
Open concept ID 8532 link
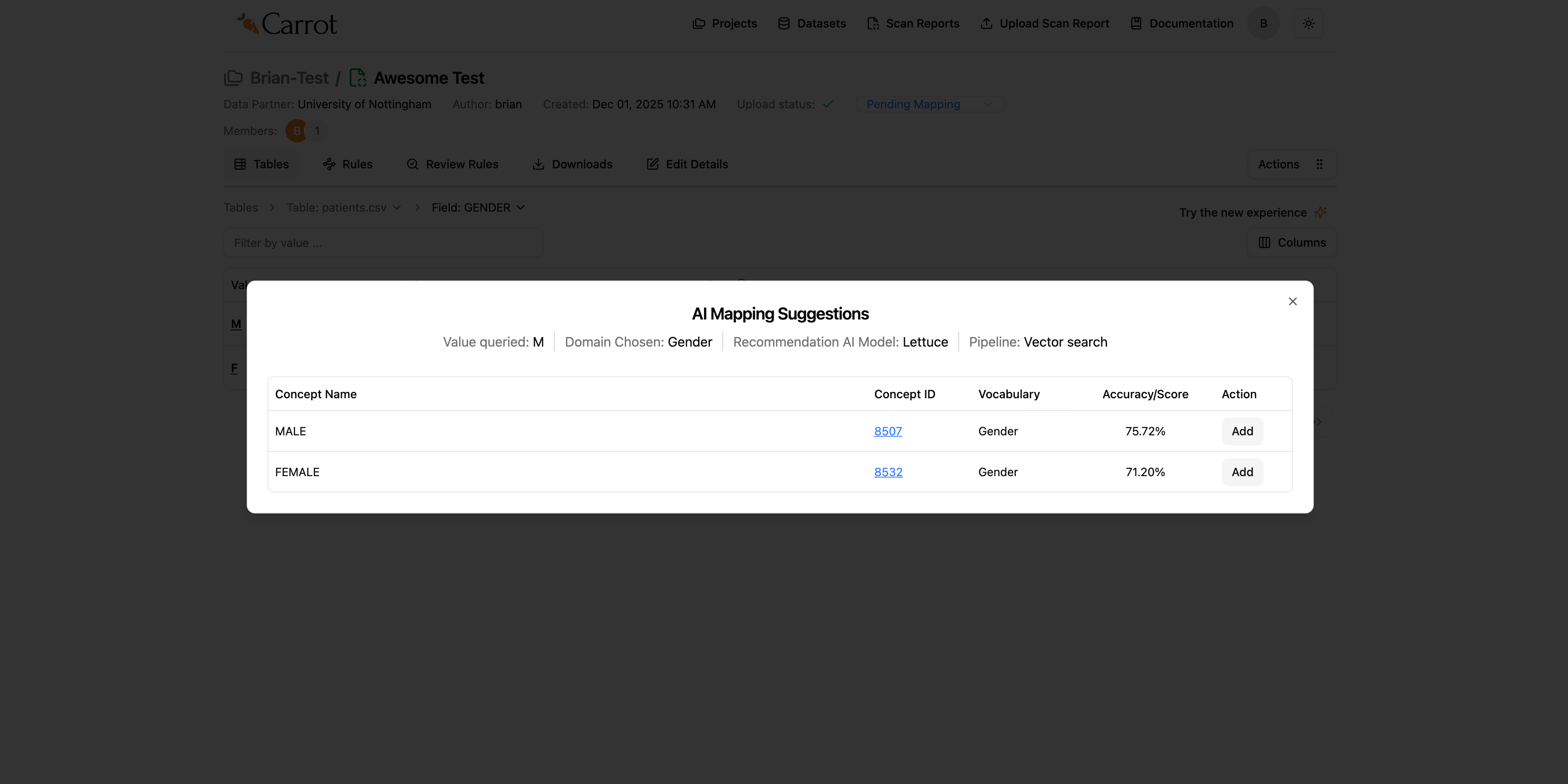point(888,472)
